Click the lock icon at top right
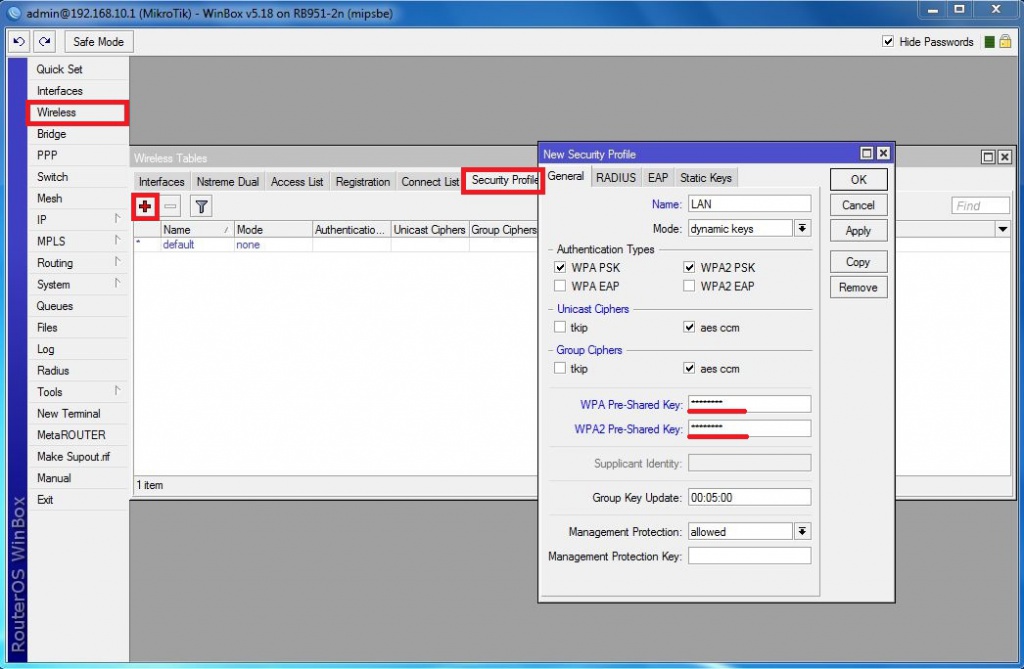 click(1005, 42)
